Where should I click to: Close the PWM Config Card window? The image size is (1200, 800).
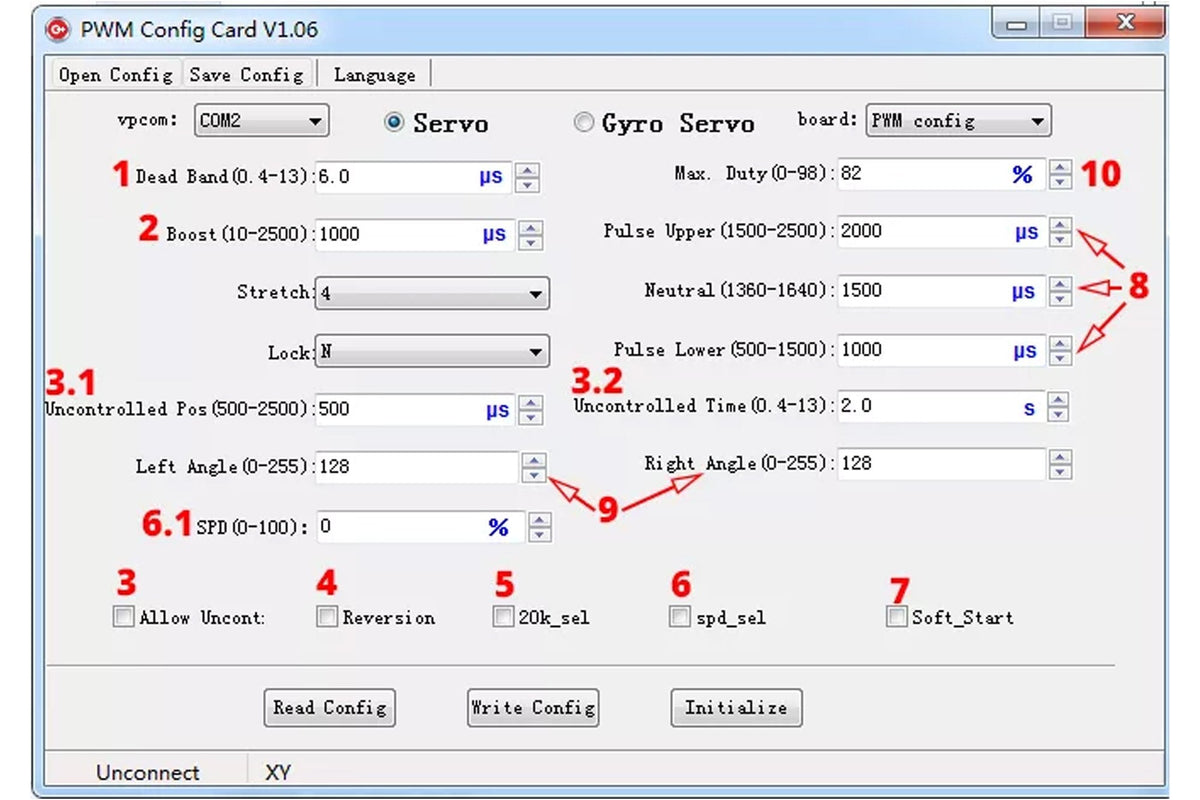pos(1125,24)
